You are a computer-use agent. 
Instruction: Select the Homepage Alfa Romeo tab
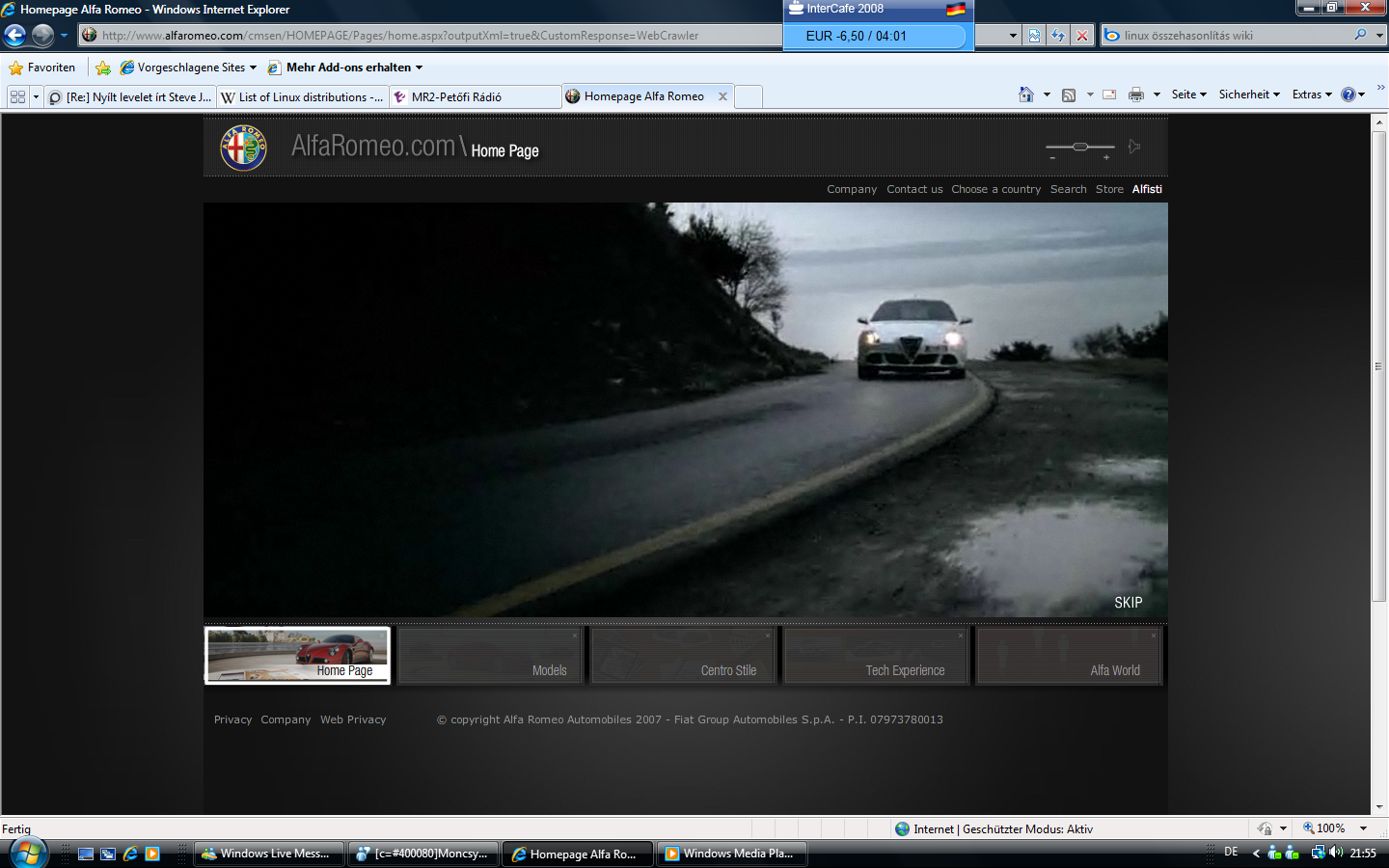(x=644, y=96)
